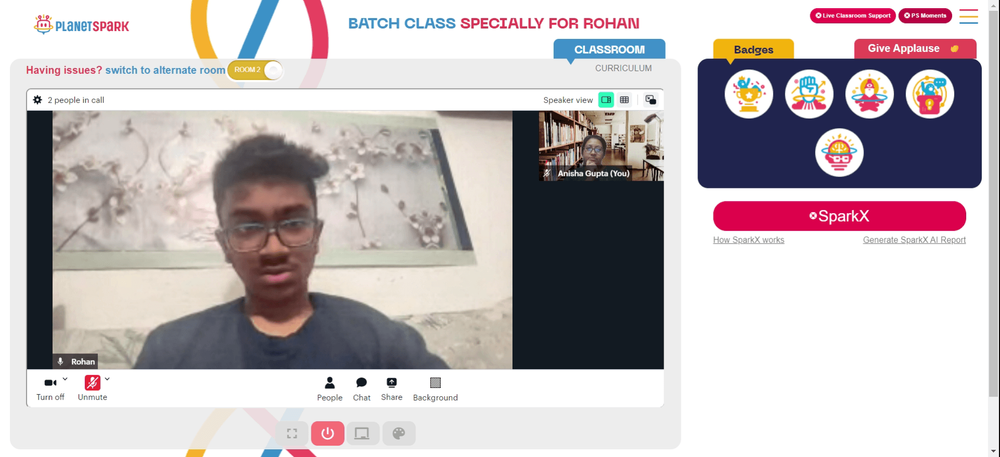Toggle the ROOM 2 switch
The width and height of the screenshot is (1000, 457).
pyautogui.click(x=254, y=69)
